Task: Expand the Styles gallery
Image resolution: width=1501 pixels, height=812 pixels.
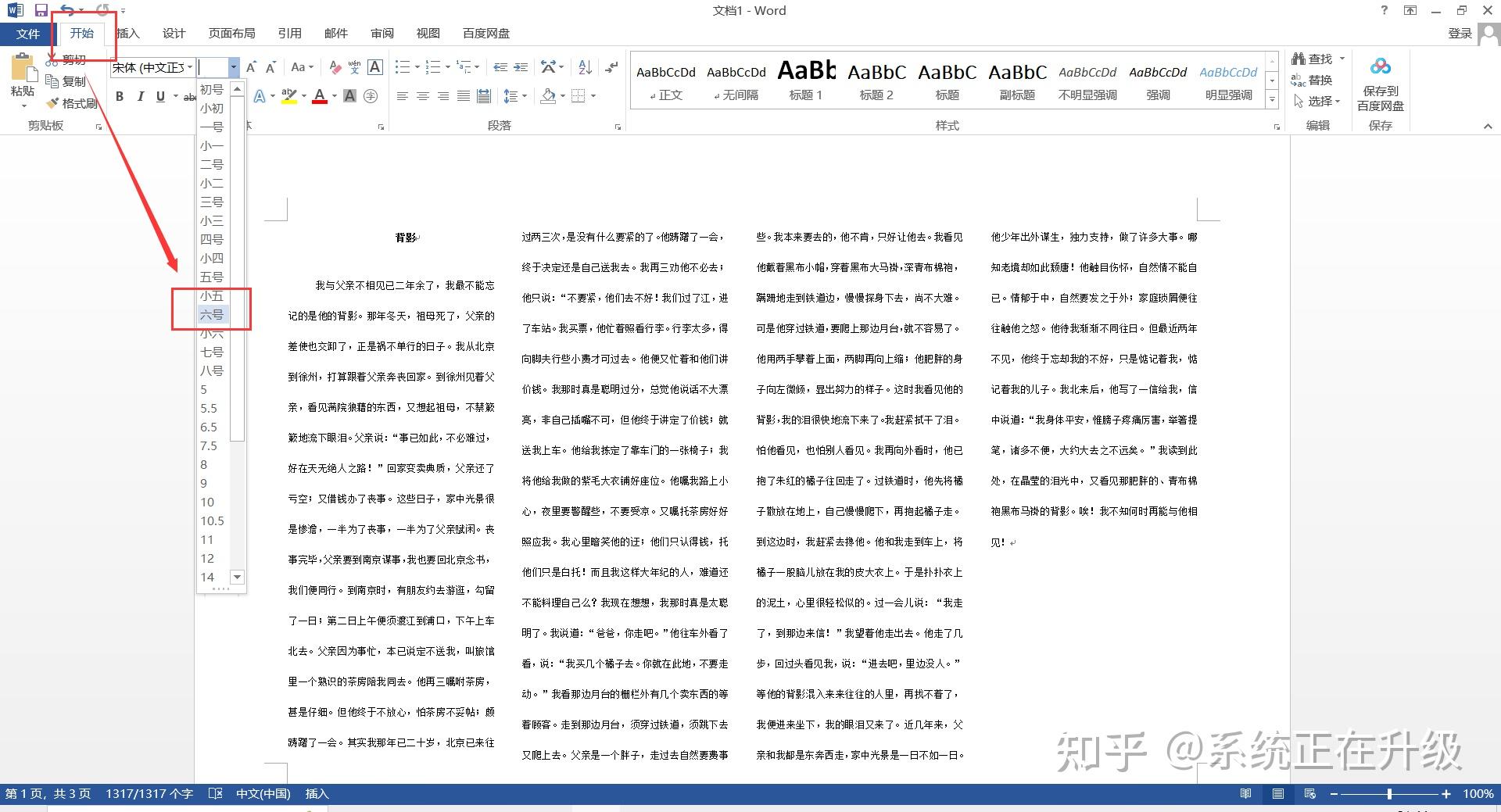Action: 1272,101
